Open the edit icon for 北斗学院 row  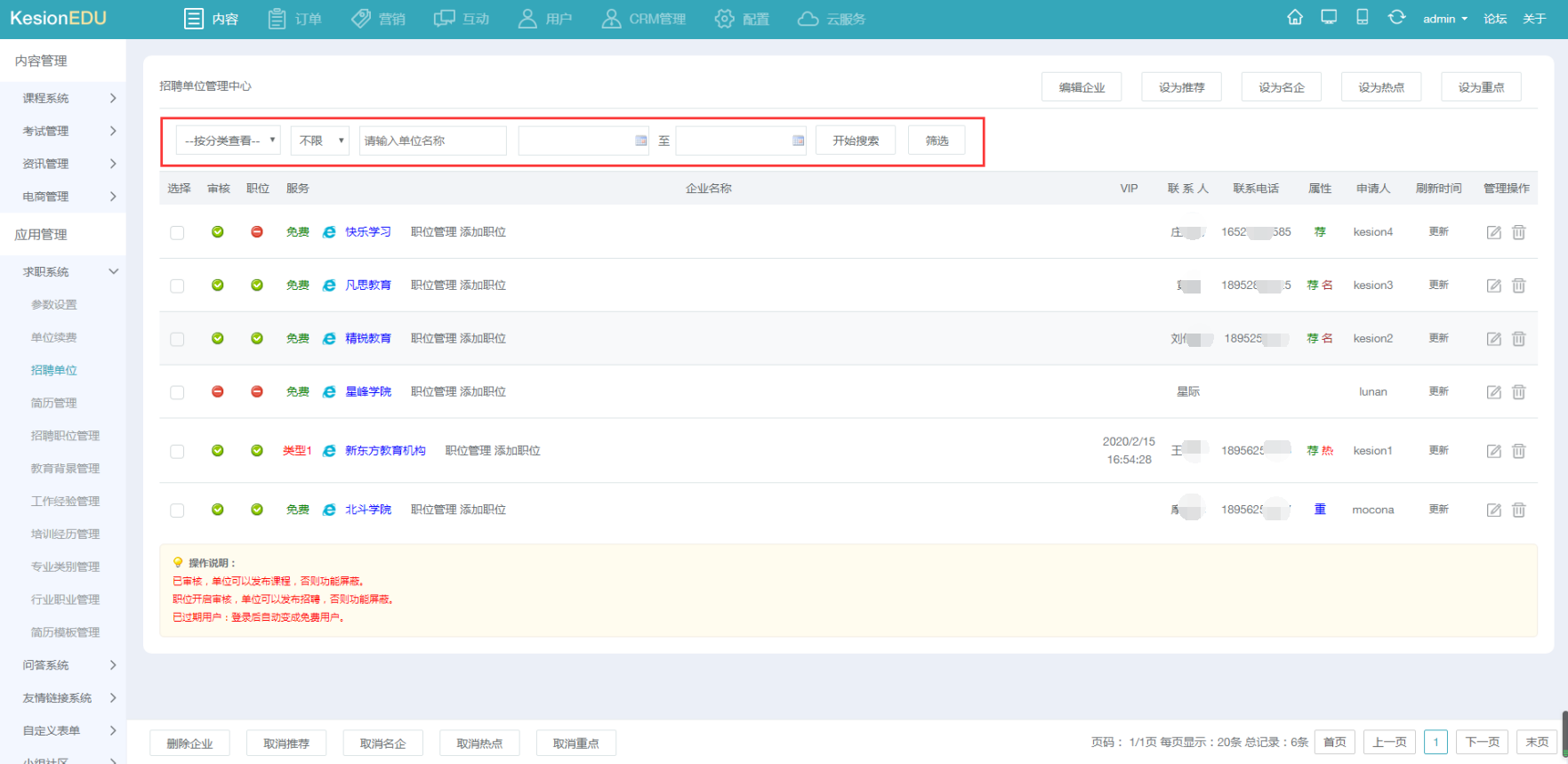click(x=1494, y=511)
